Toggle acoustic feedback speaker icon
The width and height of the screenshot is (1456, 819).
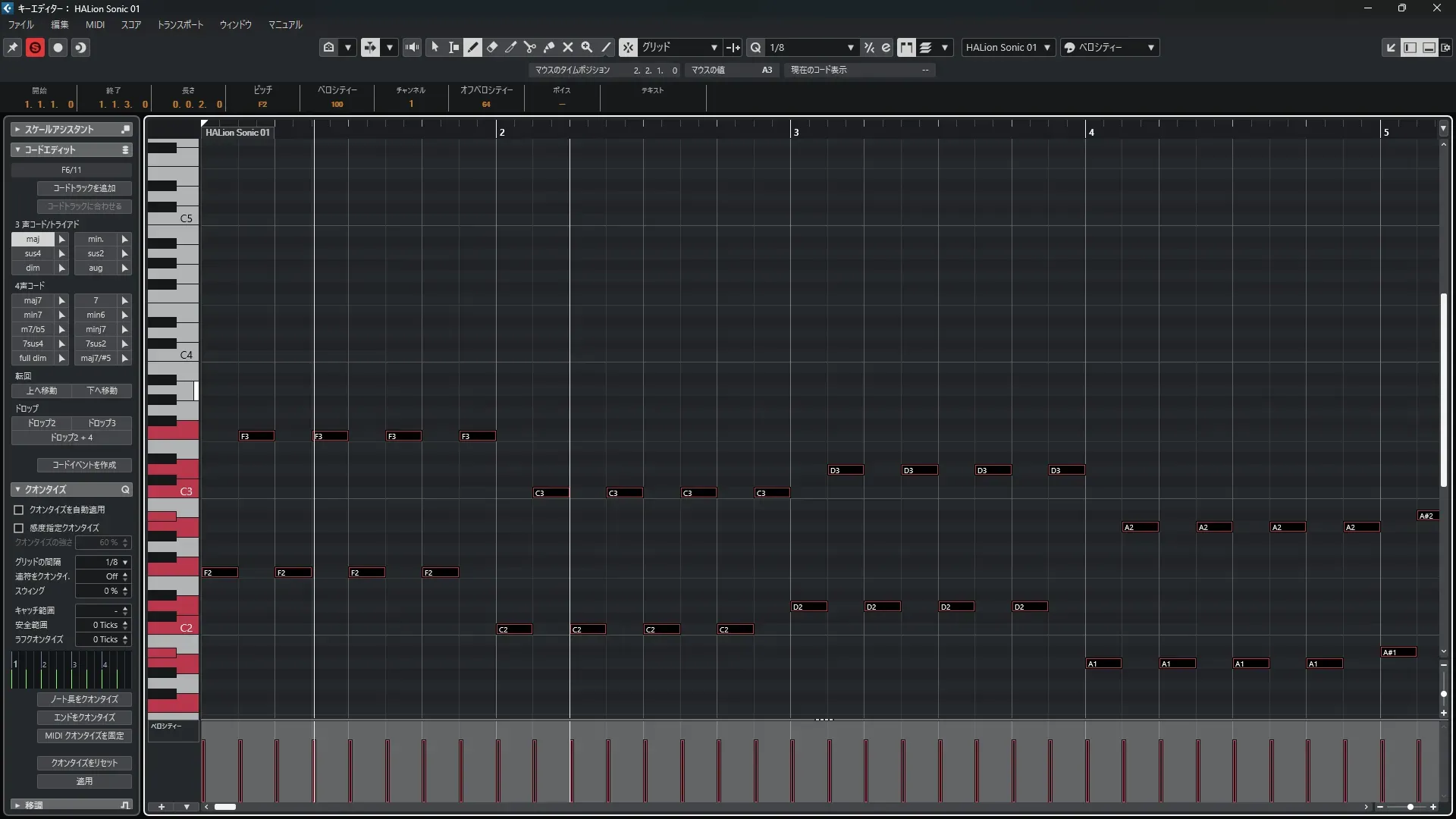412,47
